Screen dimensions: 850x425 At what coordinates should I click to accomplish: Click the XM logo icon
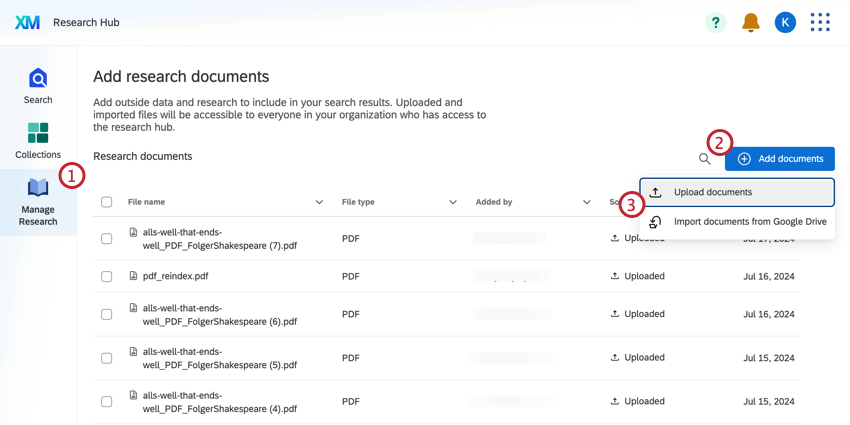pyautogui.click(x=27, y=22)
